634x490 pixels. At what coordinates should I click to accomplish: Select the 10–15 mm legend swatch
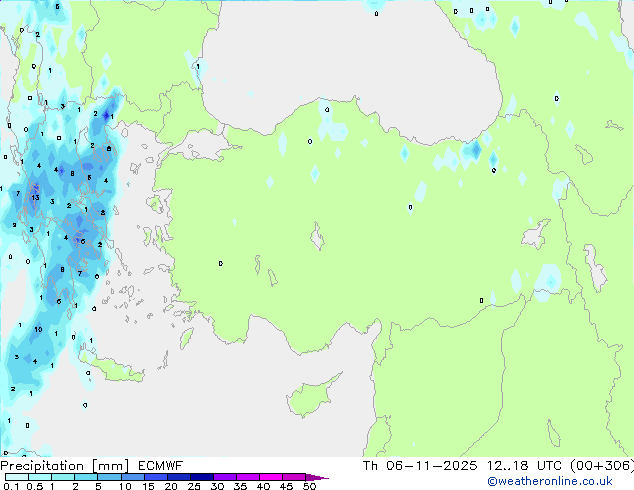132,477
